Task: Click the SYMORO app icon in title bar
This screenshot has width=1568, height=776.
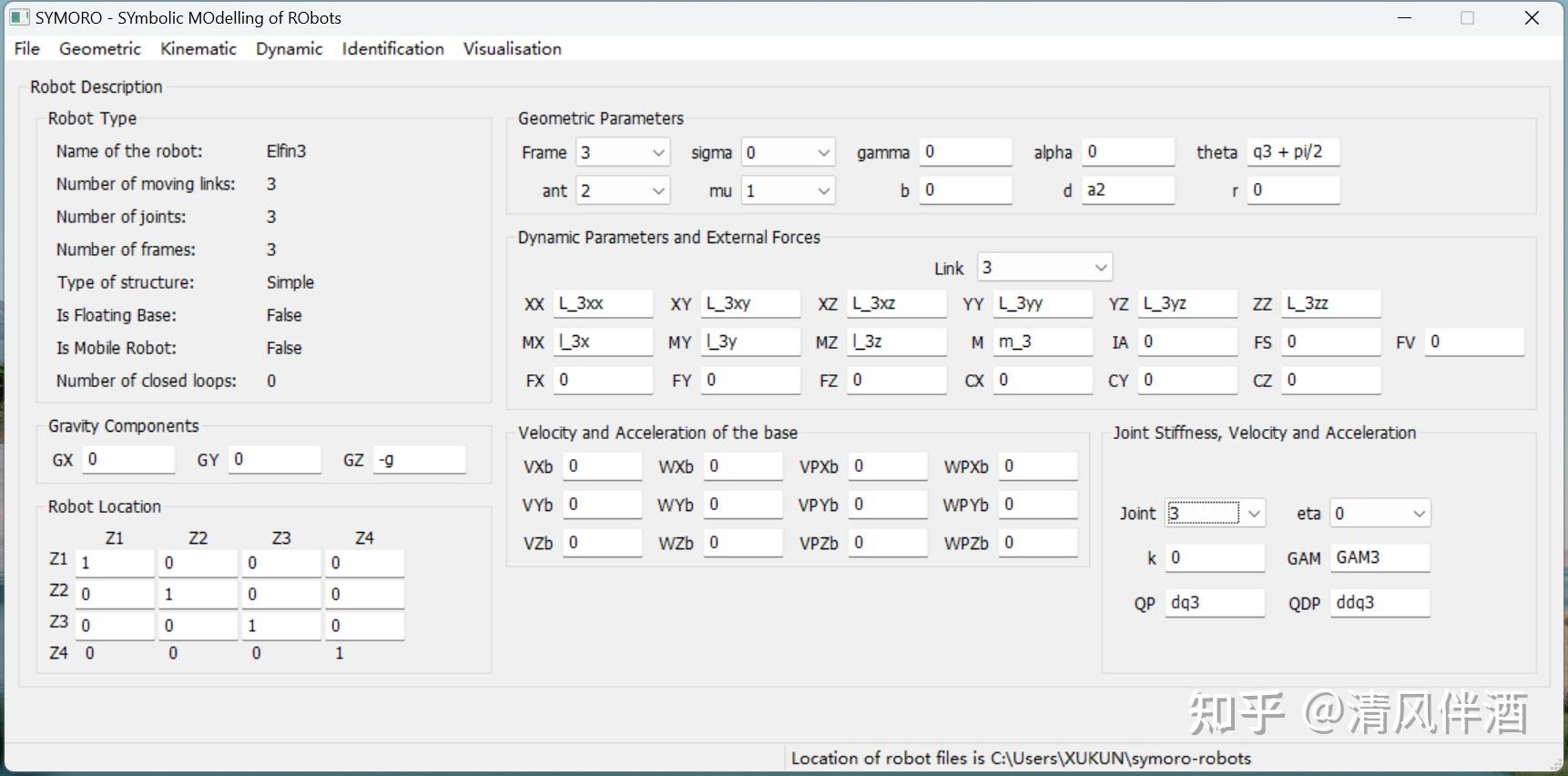Action: point(19,17)
